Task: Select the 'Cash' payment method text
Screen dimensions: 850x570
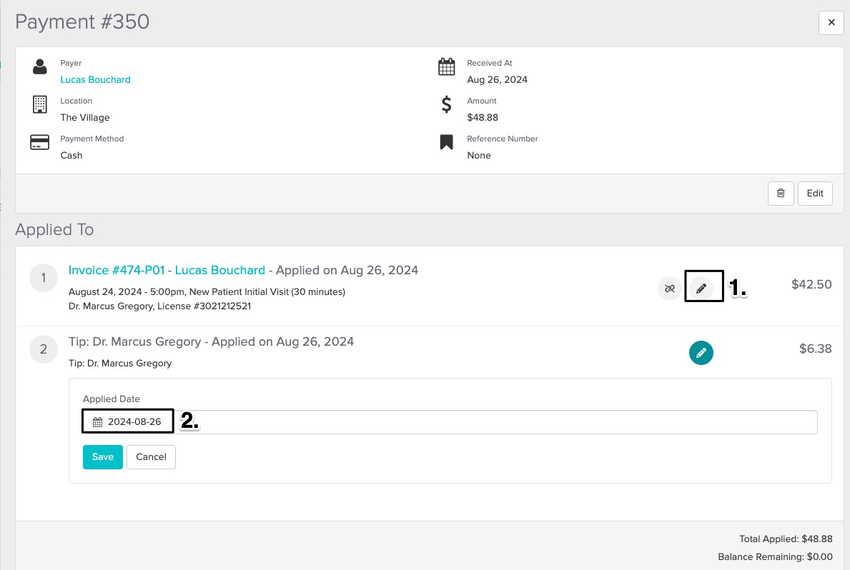Action: (72, 156)
